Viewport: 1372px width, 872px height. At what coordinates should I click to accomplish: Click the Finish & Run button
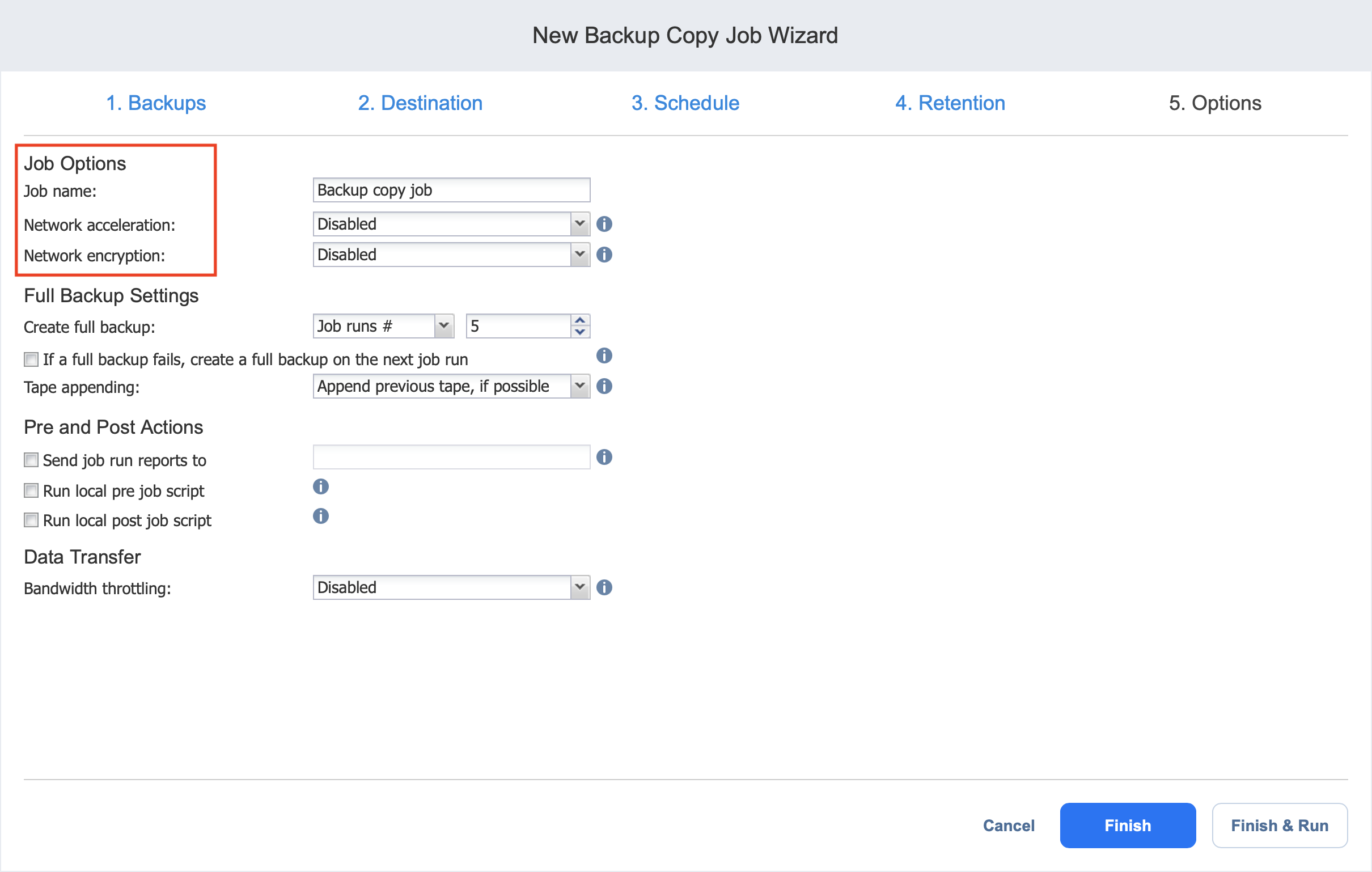click(1280, 826)
